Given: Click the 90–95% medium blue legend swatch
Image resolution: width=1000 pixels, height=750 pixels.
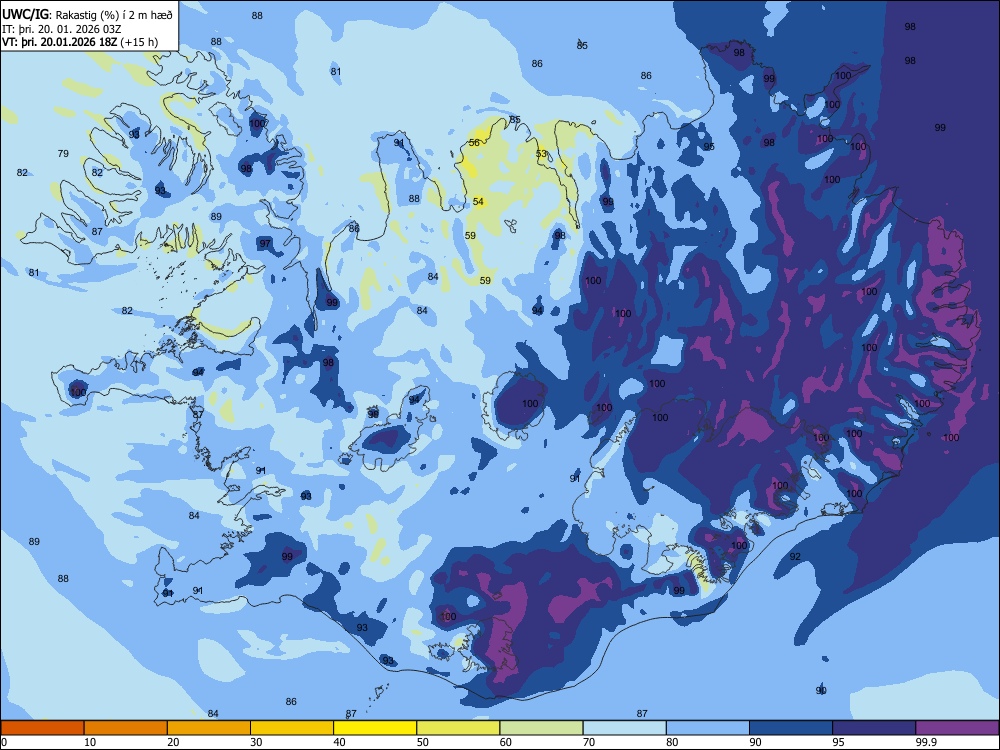Looking at the screenshot, I should [791, 728].
